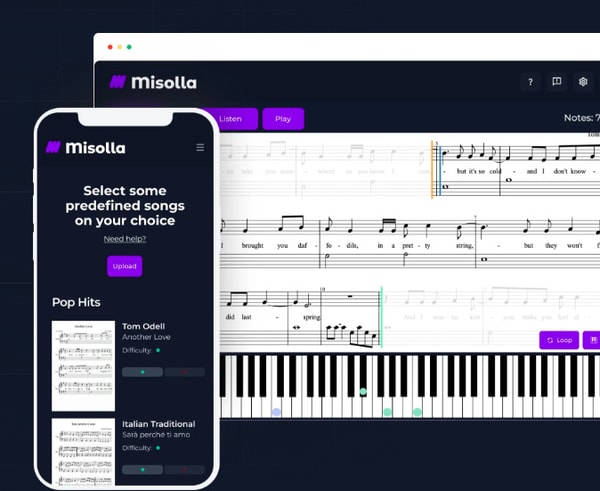This screenshot has width=600, height=491.
Task: Click the help question mark icon
Action: [x=531, y=82]
